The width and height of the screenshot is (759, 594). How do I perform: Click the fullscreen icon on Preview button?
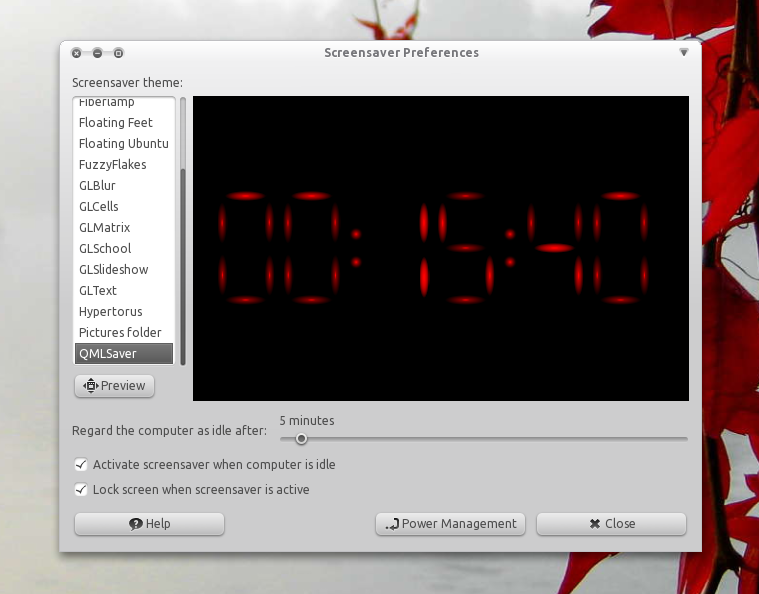[91, 386]
